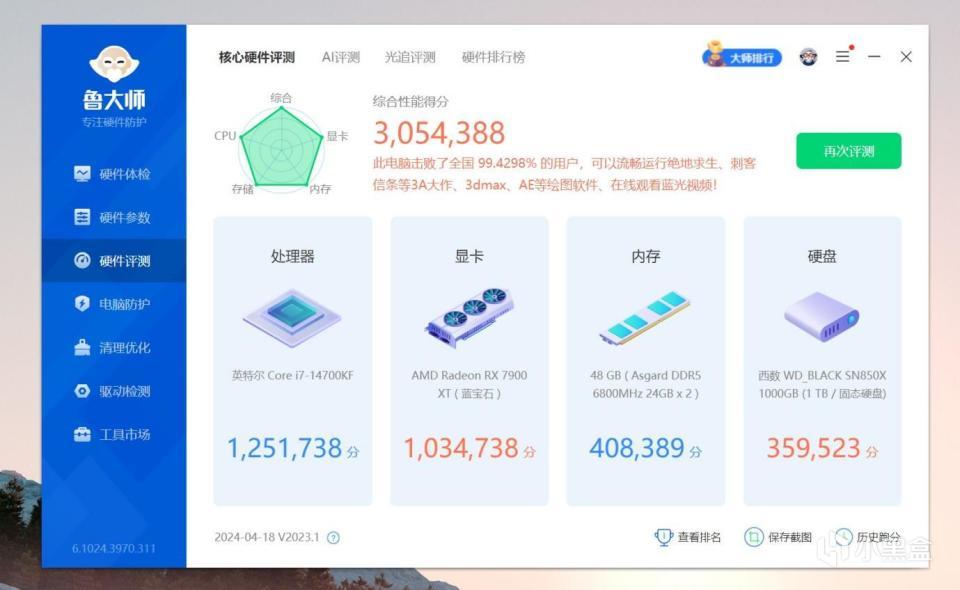Open the hamburger menu with red dot
Viewport: 960px width, 590px height.
tap(843, 56)
